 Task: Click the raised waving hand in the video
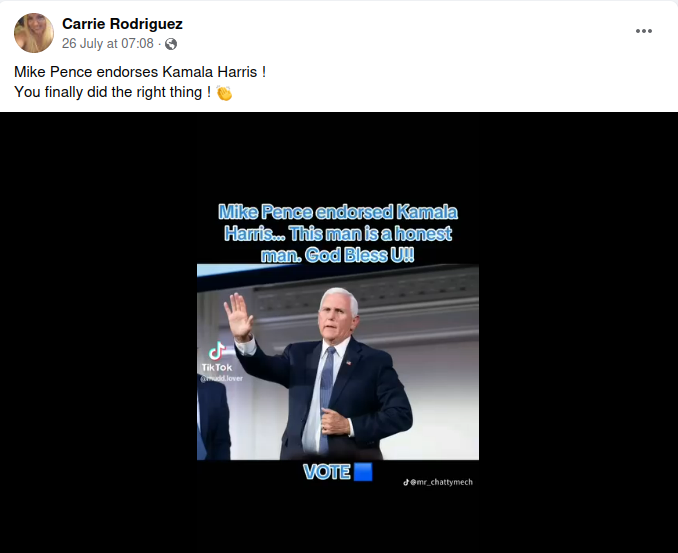click(238, 316)
